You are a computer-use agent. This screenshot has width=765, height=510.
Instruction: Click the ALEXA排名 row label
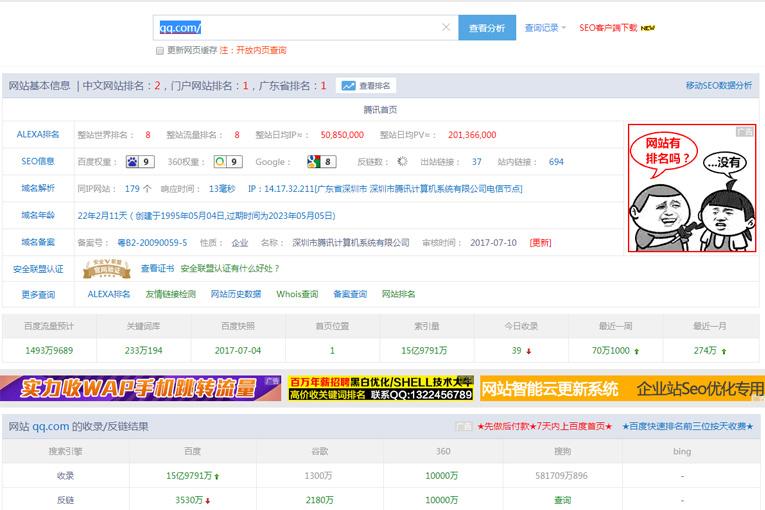click(x=38, y=134)
